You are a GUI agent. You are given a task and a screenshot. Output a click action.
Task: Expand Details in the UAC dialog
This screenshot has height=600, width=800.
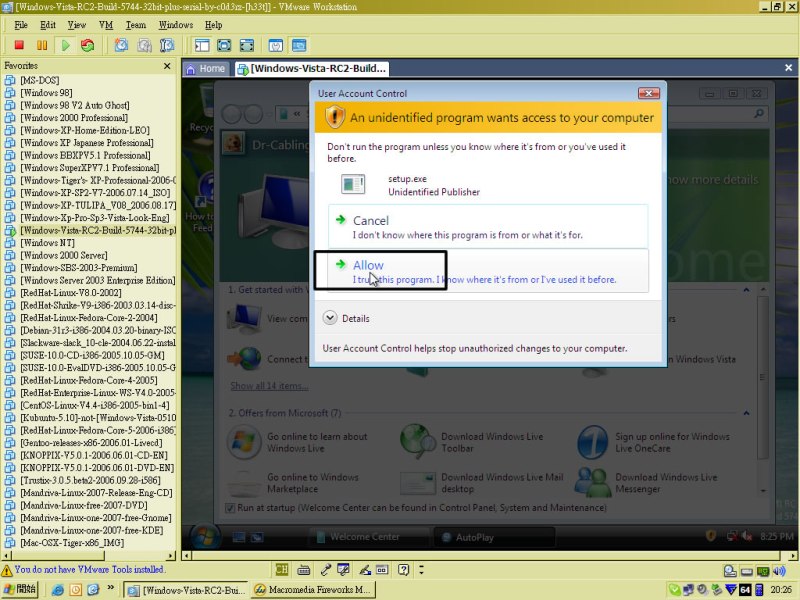(346, 318)
